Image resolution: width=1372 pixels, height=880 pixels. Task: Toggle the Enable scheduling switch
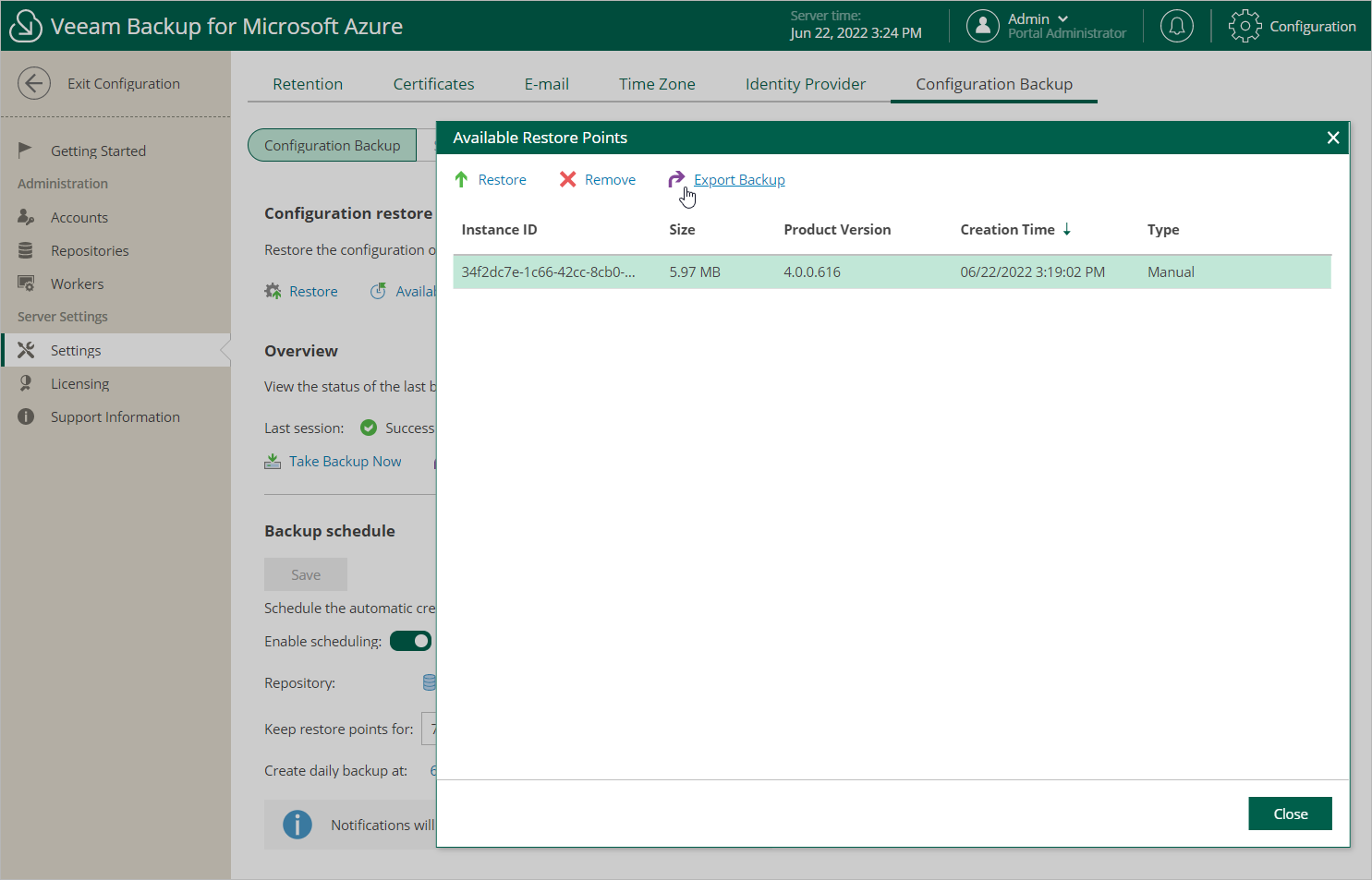click(410, 641)
